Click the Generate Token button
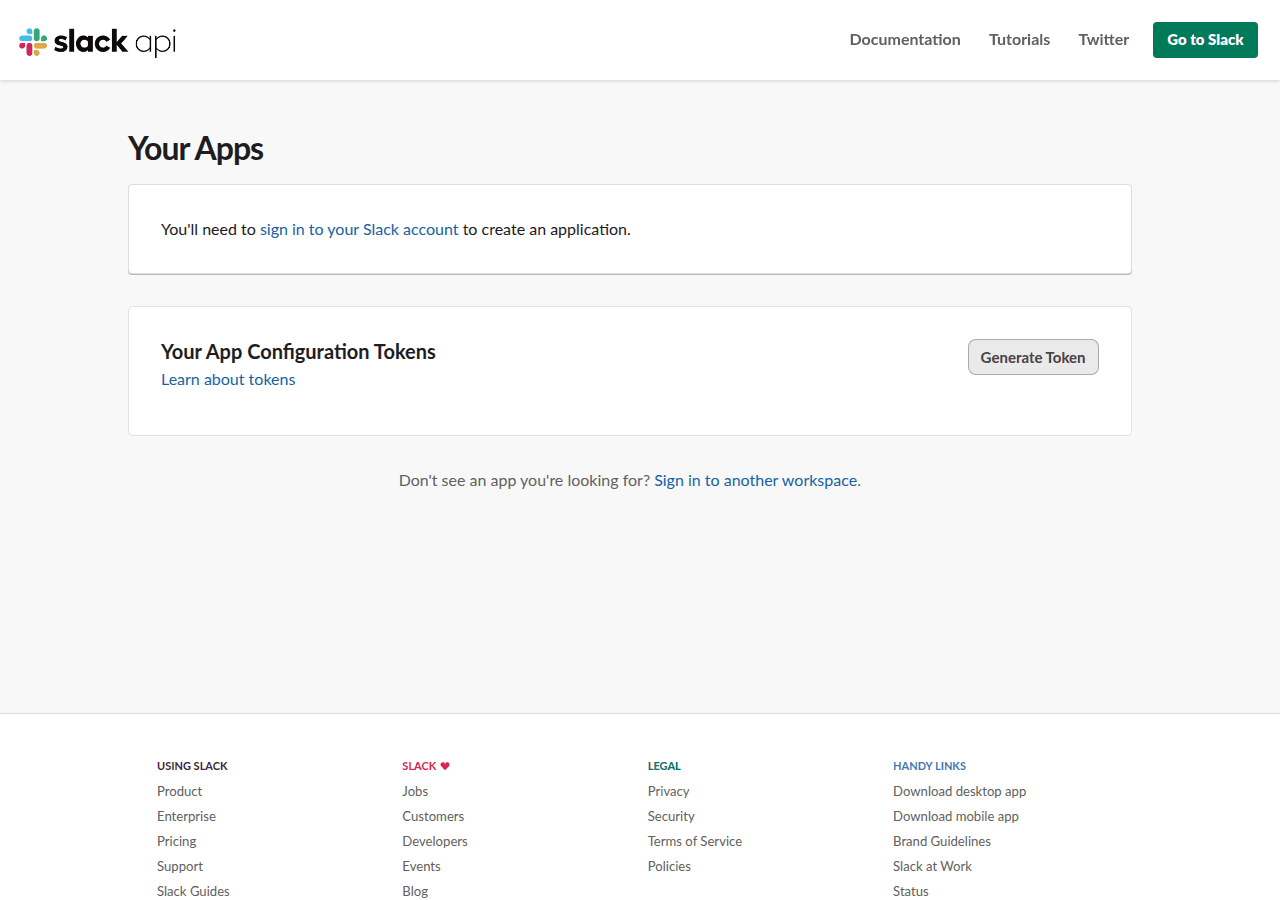Screen dimensions: 1280x900 [1033, 357]
